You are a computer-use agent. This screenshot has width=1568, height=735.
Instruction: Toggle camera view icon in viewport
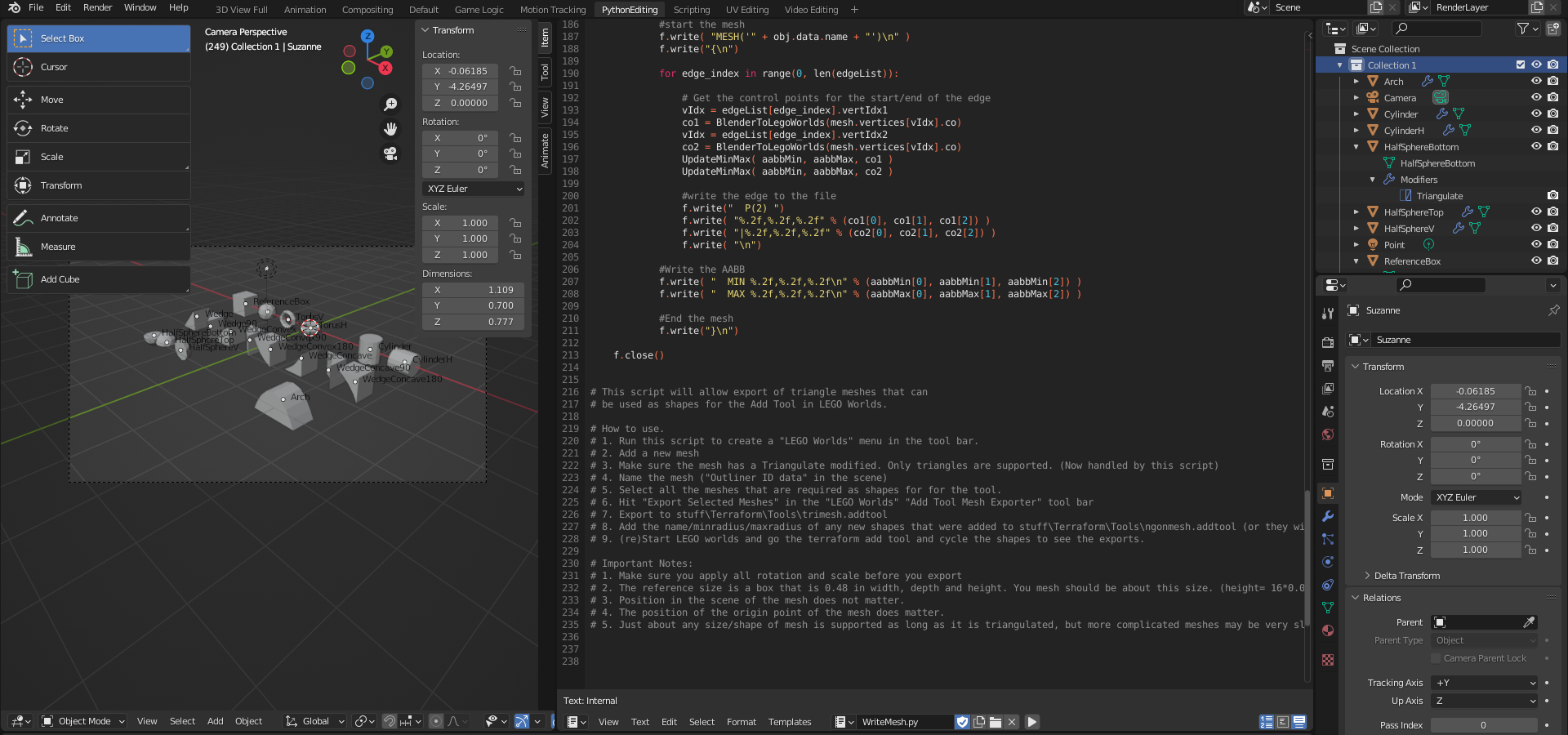391,154
